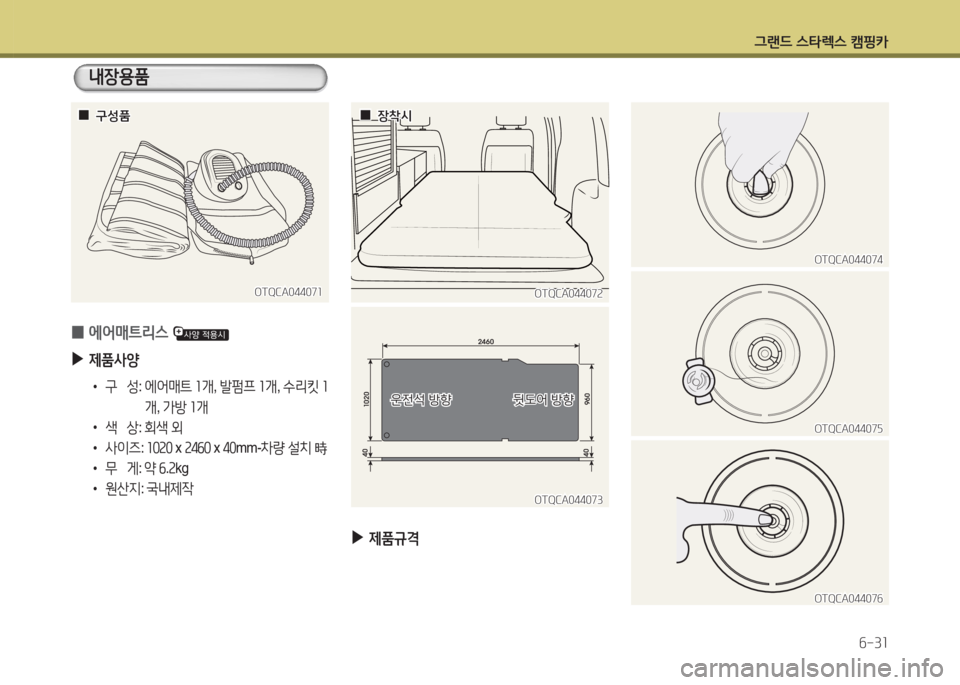
Task: Click the 뒷도어 방향 label on diagram
Action: (542, 399)
